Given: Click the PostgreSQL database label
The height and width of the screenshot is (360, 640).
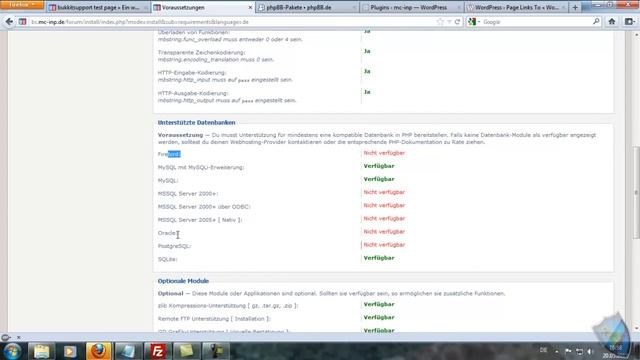Looking at the screenshot, I should point(174,246).
